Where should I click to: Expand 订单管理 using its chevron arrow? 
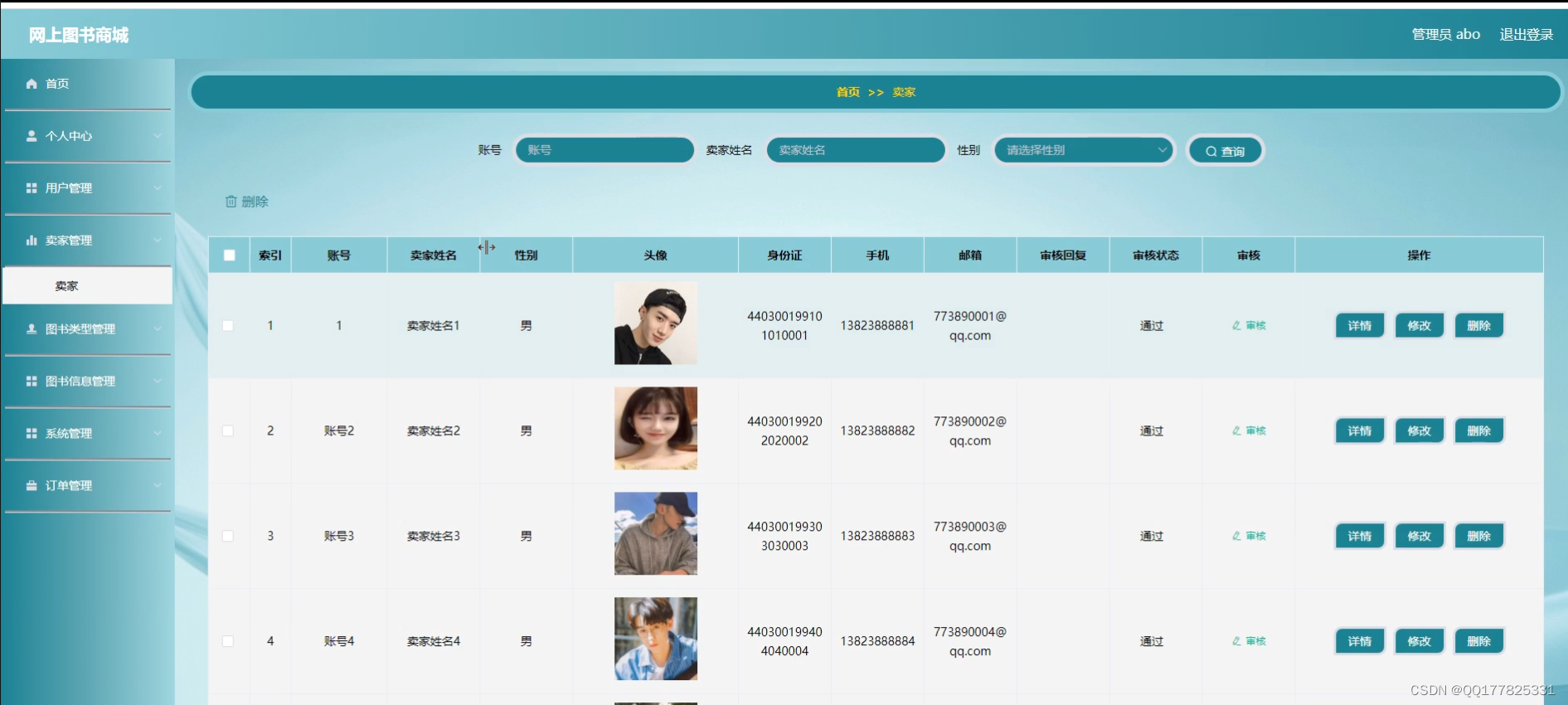[x=158, y=486]
